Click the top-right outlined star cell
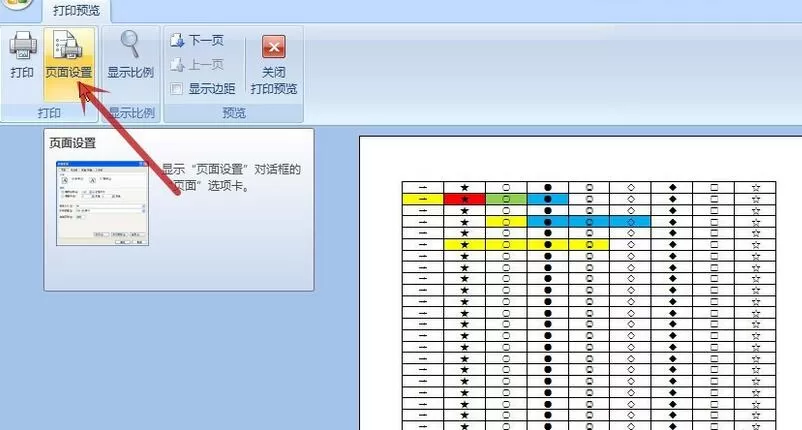Screen dimensions: 802x430 click(x=755, y=187)
